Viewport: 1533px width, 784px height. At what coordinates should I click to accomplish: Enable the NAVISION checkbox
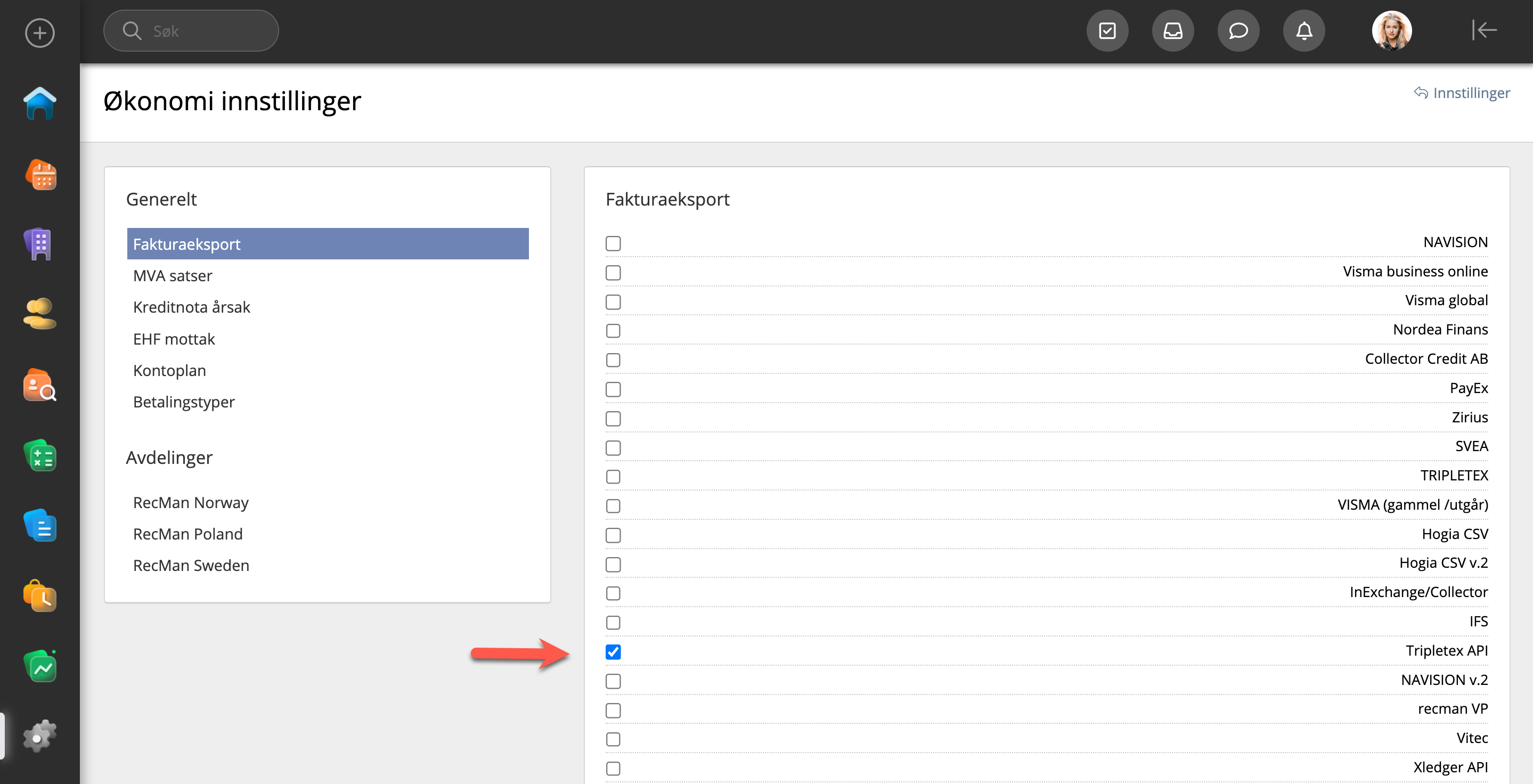click(613, 243)
